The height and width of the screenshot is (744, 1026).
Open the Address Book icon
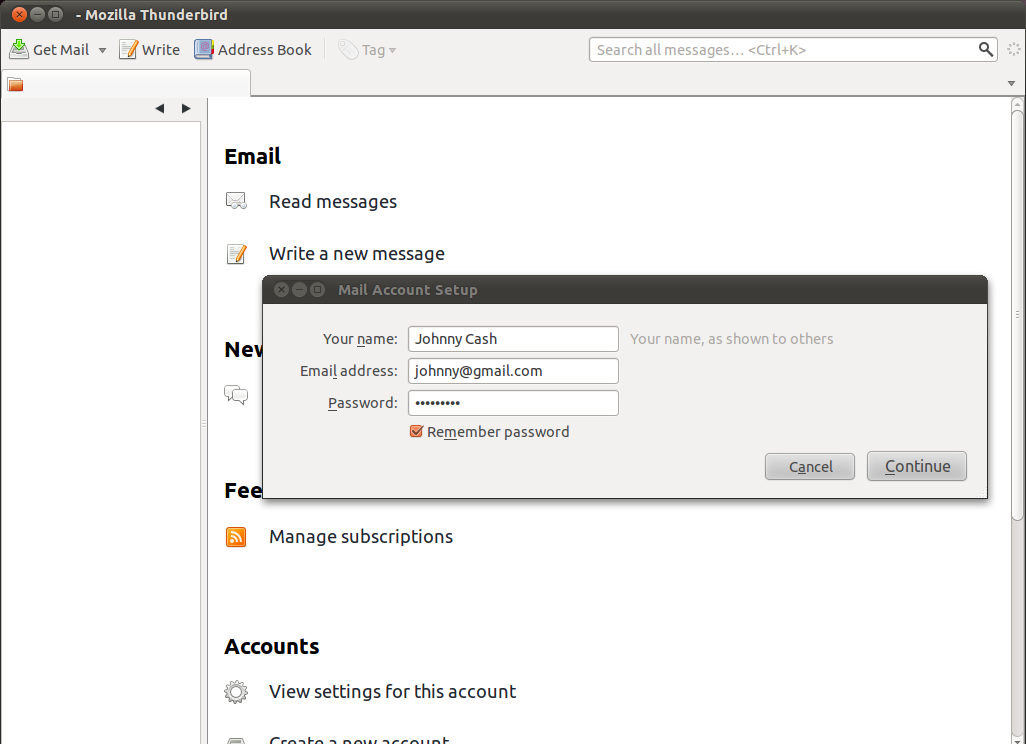pos(204,49)
